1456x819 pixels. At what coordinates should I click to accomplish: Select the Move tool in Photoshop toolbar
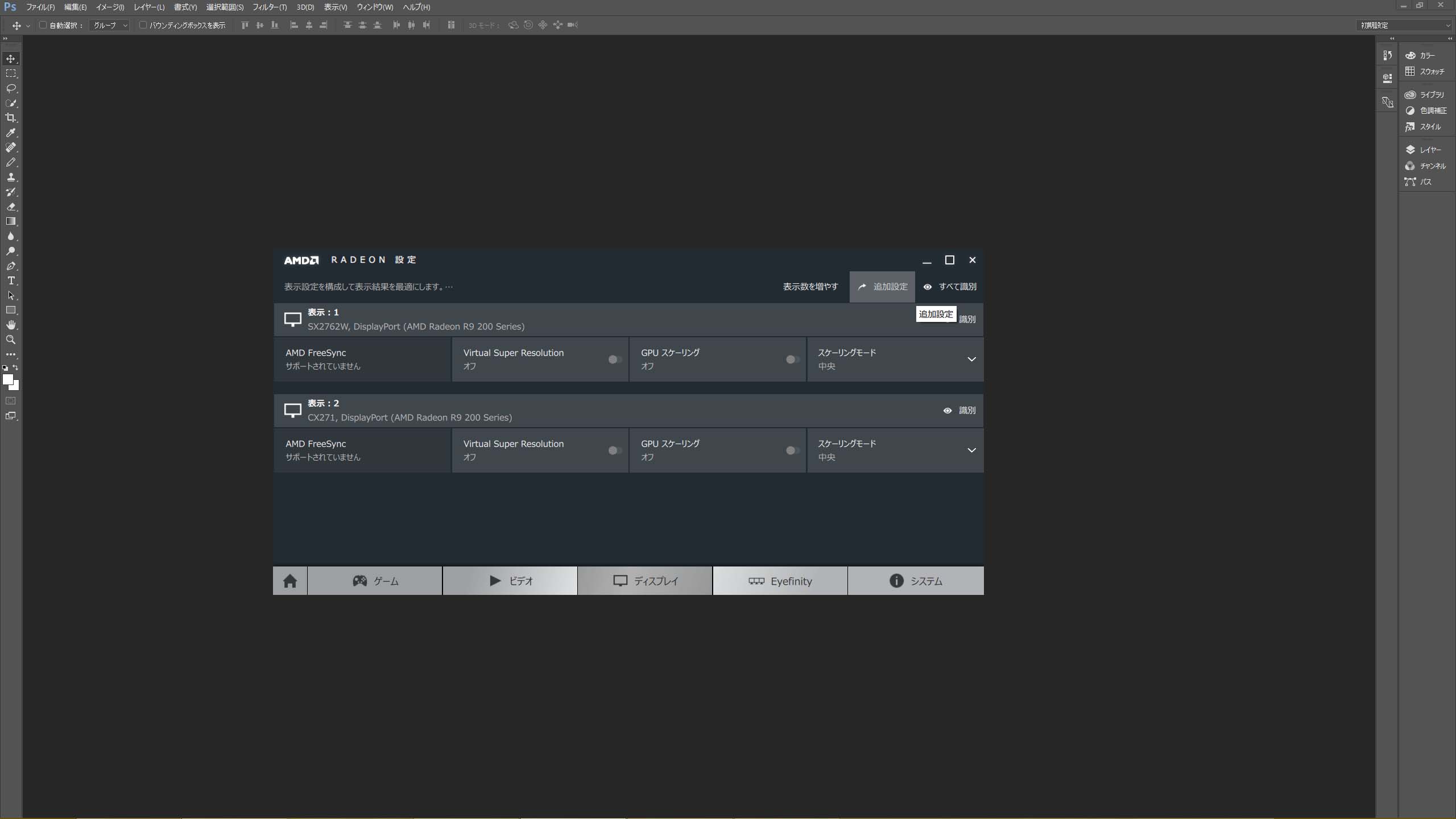point(11,59)
